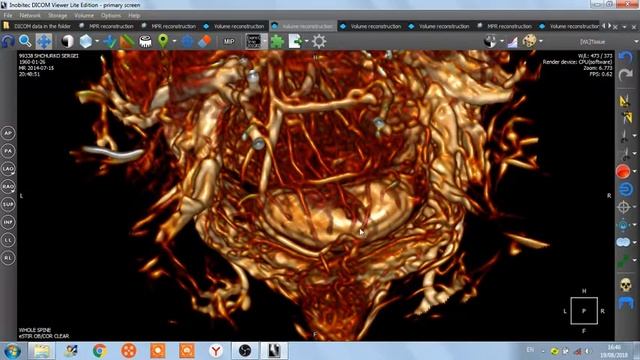Open the opacity ramp transfer function icon
640x360 pixels.
[x=513, y=41]
